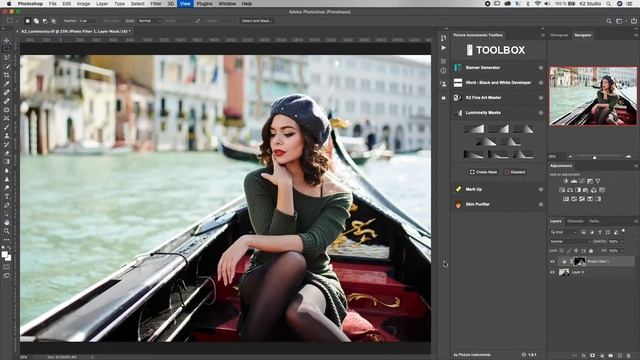This screenshot has height=360, width=640.
Task: Select the Move tool
Action: 7,40
